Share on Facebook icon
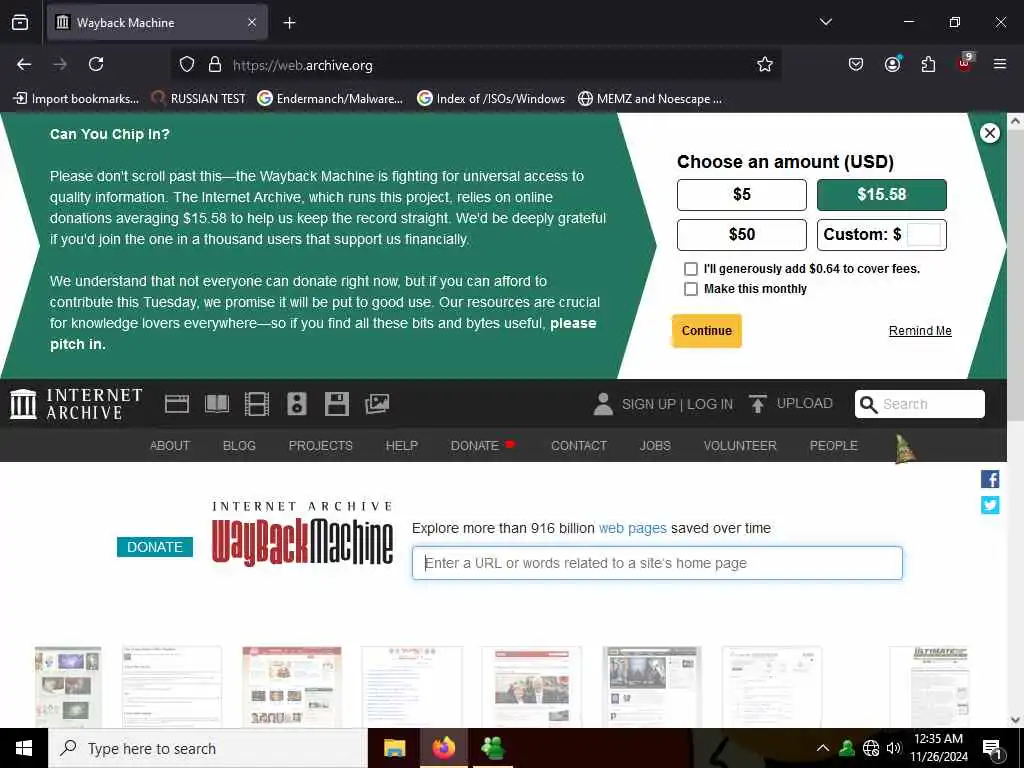The image size is (1024, 768). pos(990,479)
